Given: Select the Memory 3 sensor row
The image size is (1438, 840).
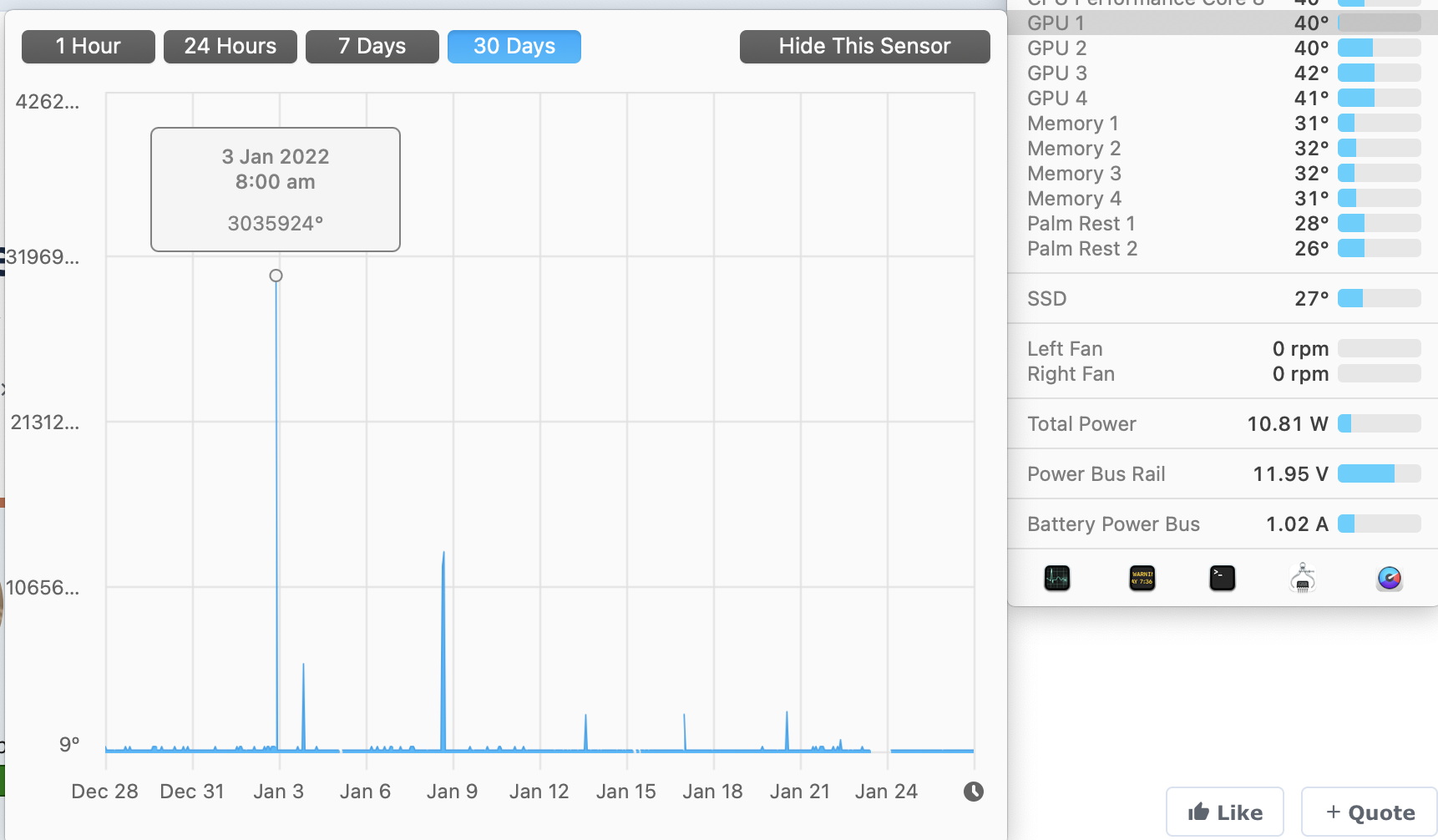Looking at the screenshot, I should [1223, 173].
